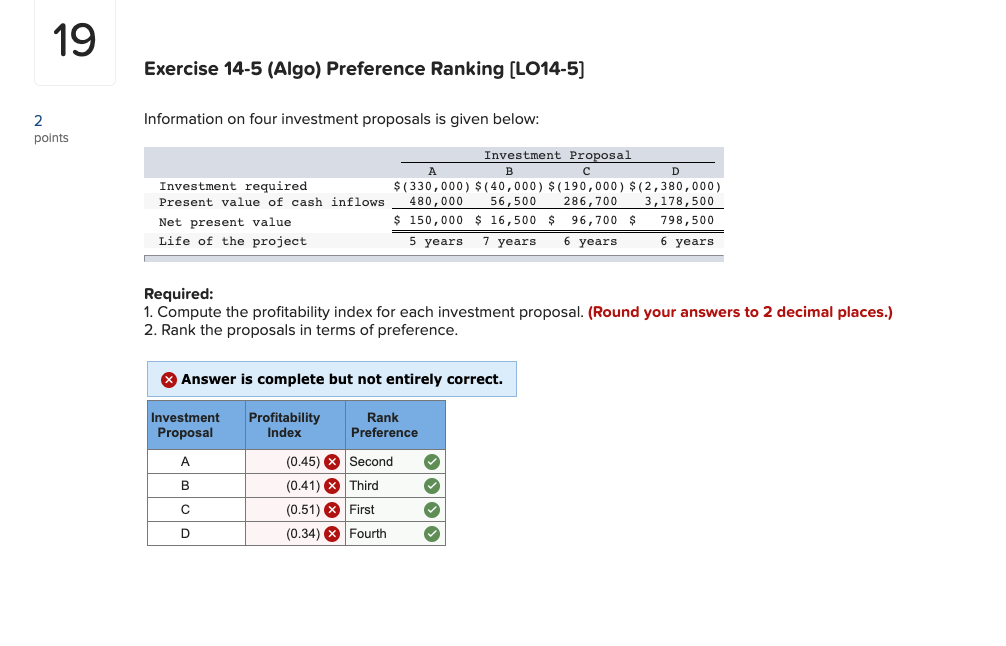This screenshot has width=1006, height=646.
Task: Open rank dropdown showing Third
Action: [395, 486]
